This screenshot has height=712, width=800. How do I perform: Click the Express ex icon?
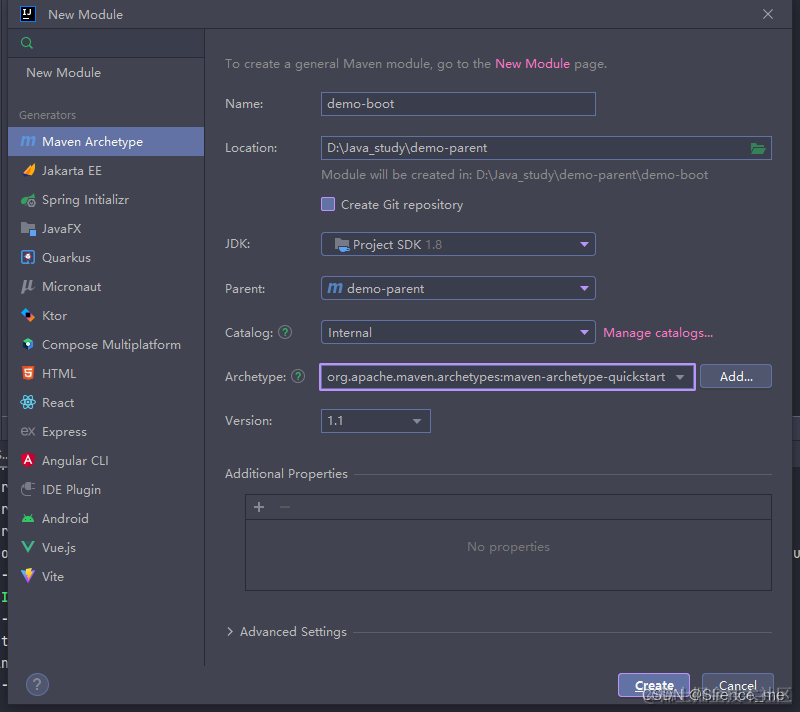click(28, 431)
